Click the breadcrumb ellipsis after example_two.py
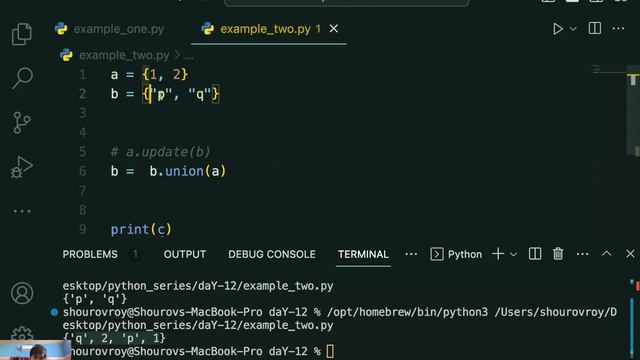 point(189,56)
